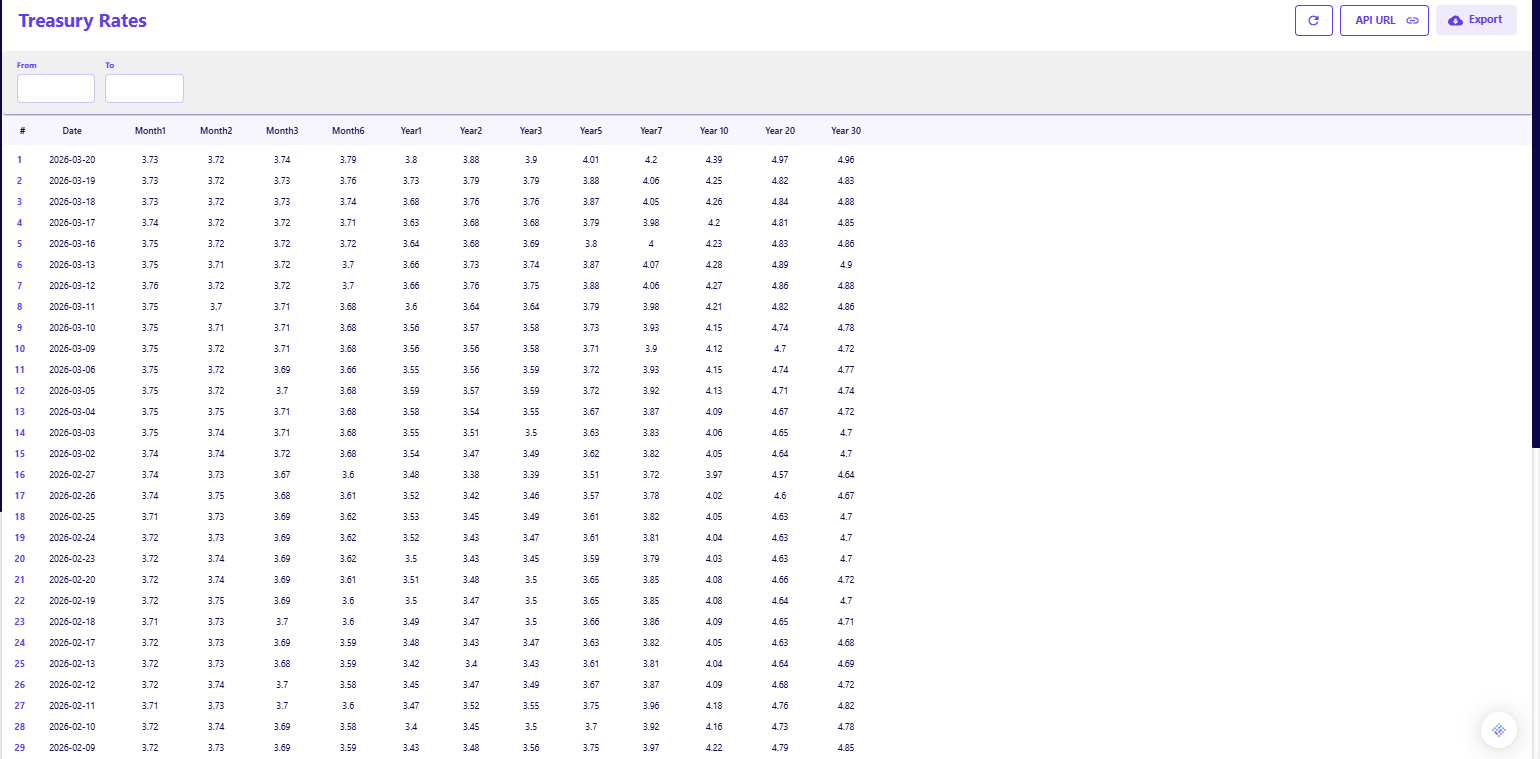The height and width of the screenshot is (759, 1540).
Task: Click the cloud download icon on Export
Action: (x=1455, y=20)
